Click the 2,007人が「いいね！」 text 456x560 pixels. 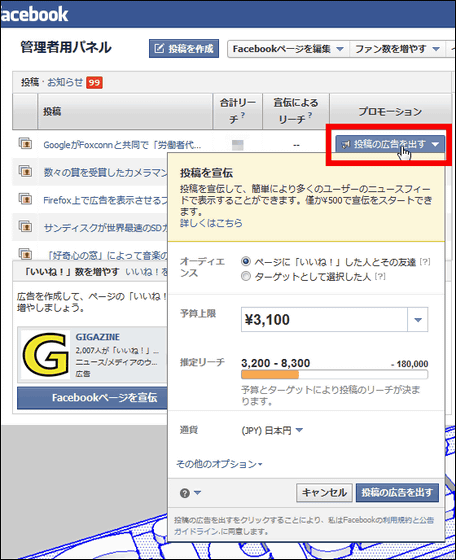click(117, 350)
